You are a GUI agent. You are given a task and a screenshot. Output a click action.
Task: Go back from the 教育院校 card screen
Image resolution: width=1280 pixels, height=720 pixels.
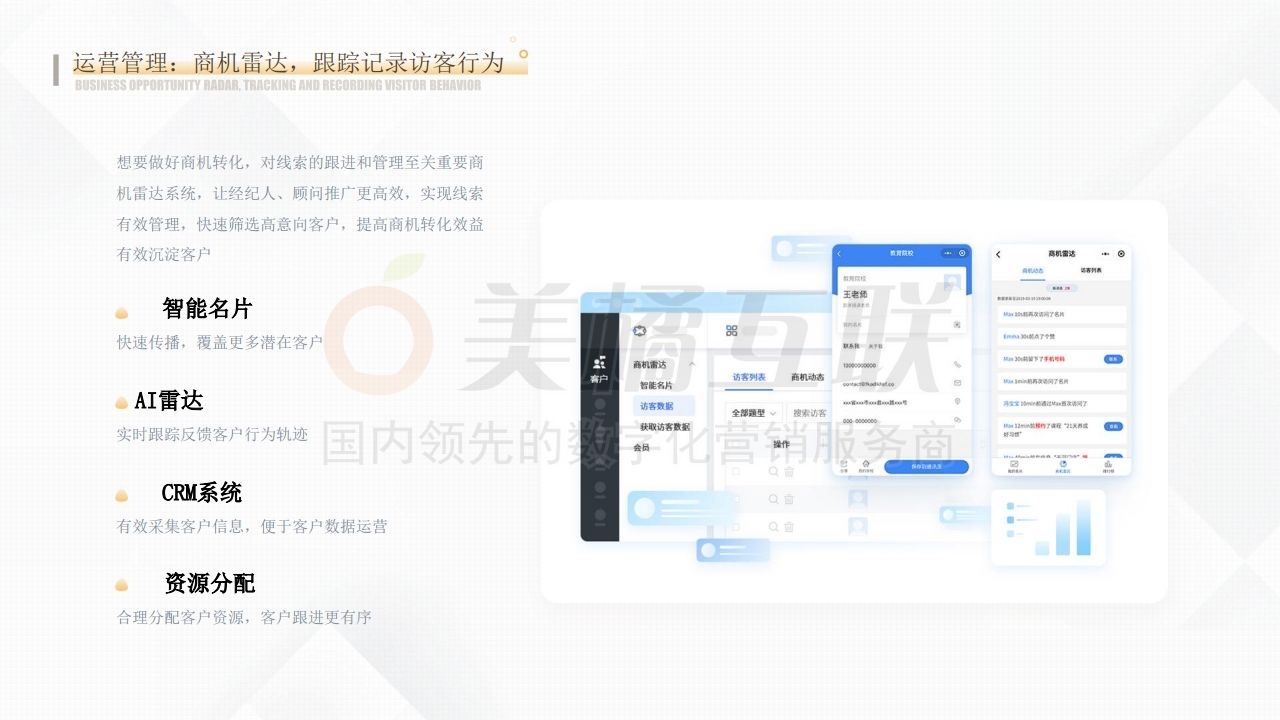[x=839, y=254]
